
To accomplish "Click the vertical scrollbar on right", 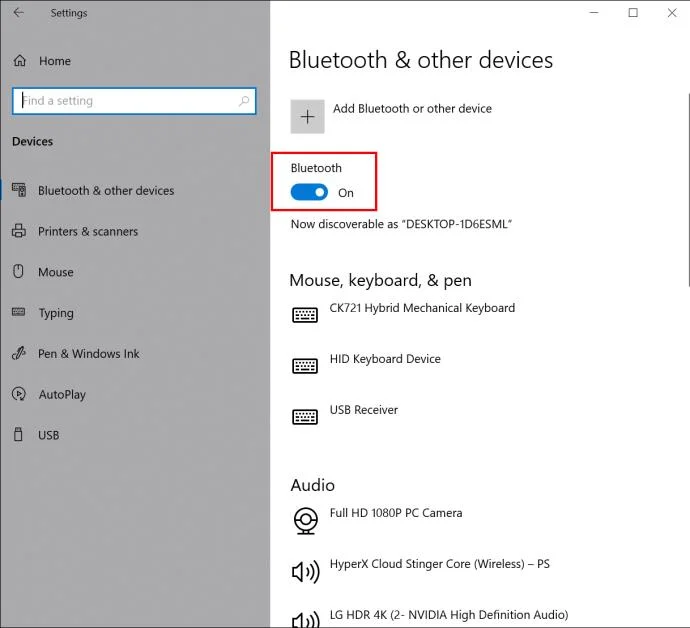I will [x=688, y=189].
